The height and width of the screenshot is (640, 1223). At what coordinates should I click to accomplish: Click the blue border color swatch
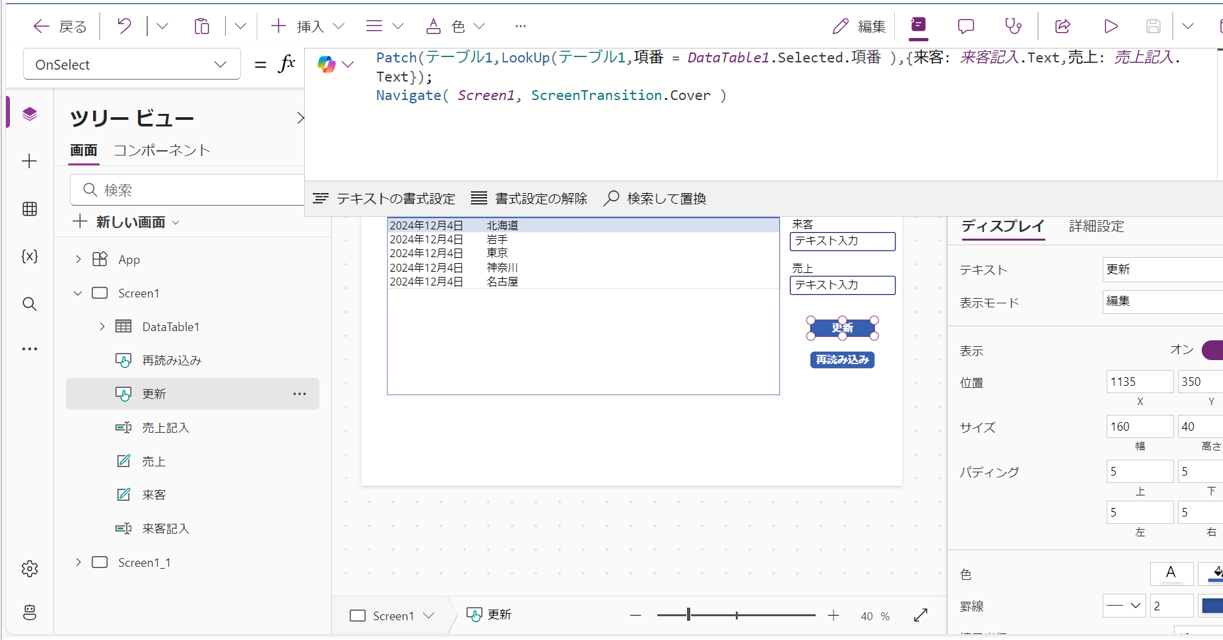tap(1211, 606)
